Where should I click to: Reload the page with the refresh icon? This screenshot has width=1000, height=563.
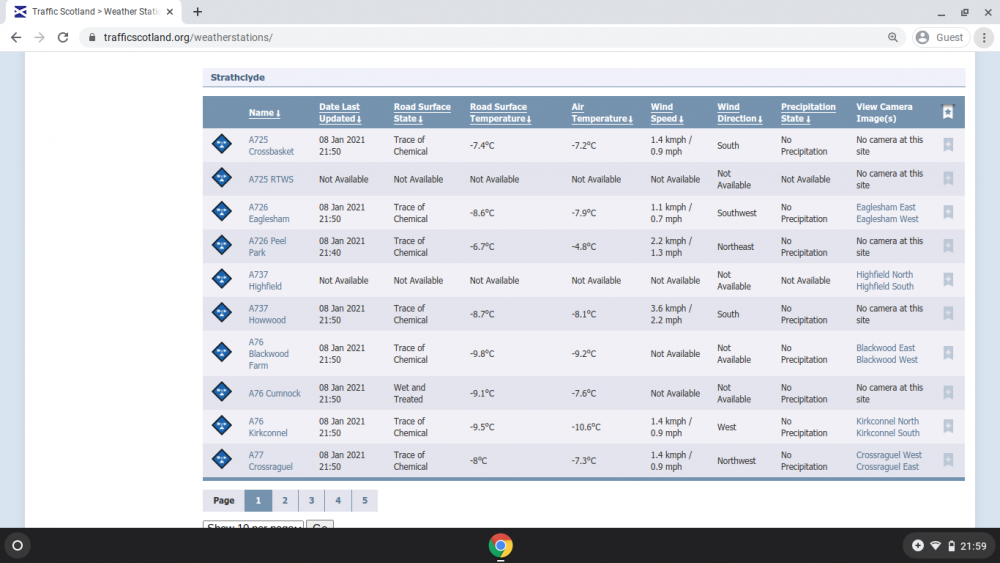click(x=62, y=38)
